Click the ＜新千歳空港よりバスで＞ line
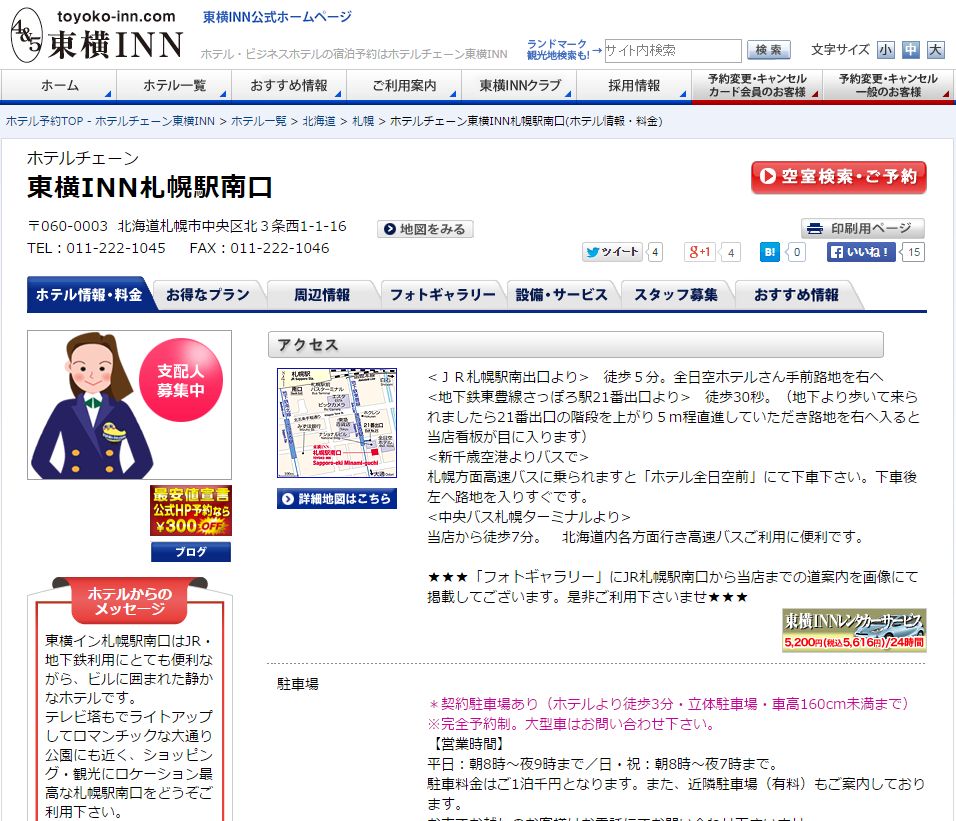Screen dimensions: 956x821 tap(508, 457)
